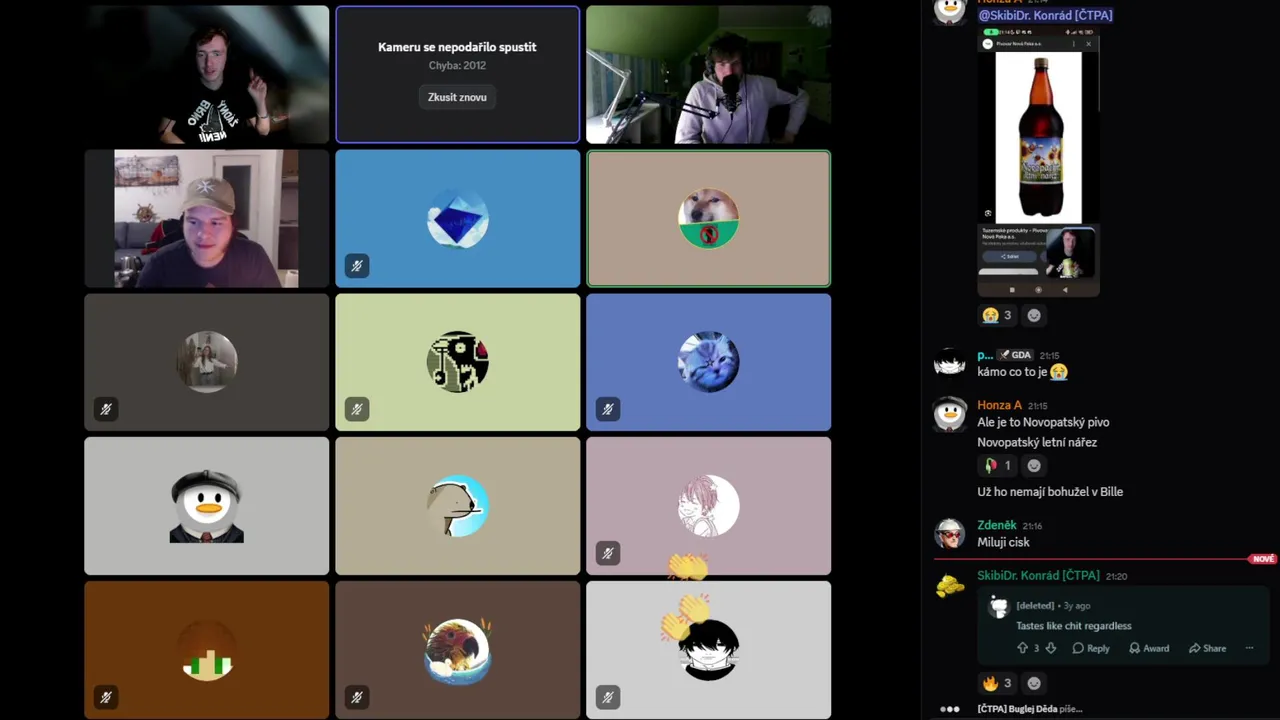Open the gold coins avatar of SkibiDr. Konrád
The image size is (1280, 720).
point(949,584)
